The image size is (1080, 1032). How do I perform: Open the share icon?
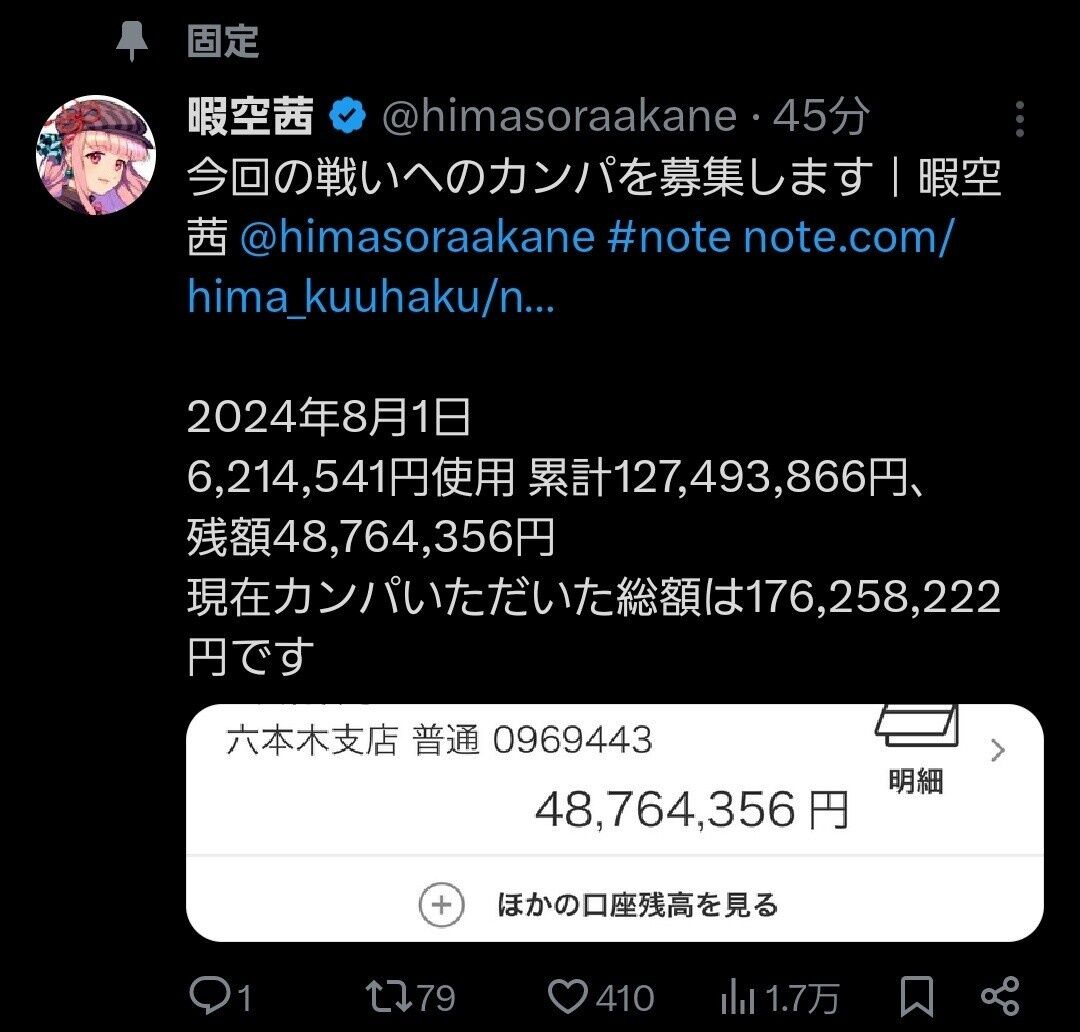click(999, 996)
